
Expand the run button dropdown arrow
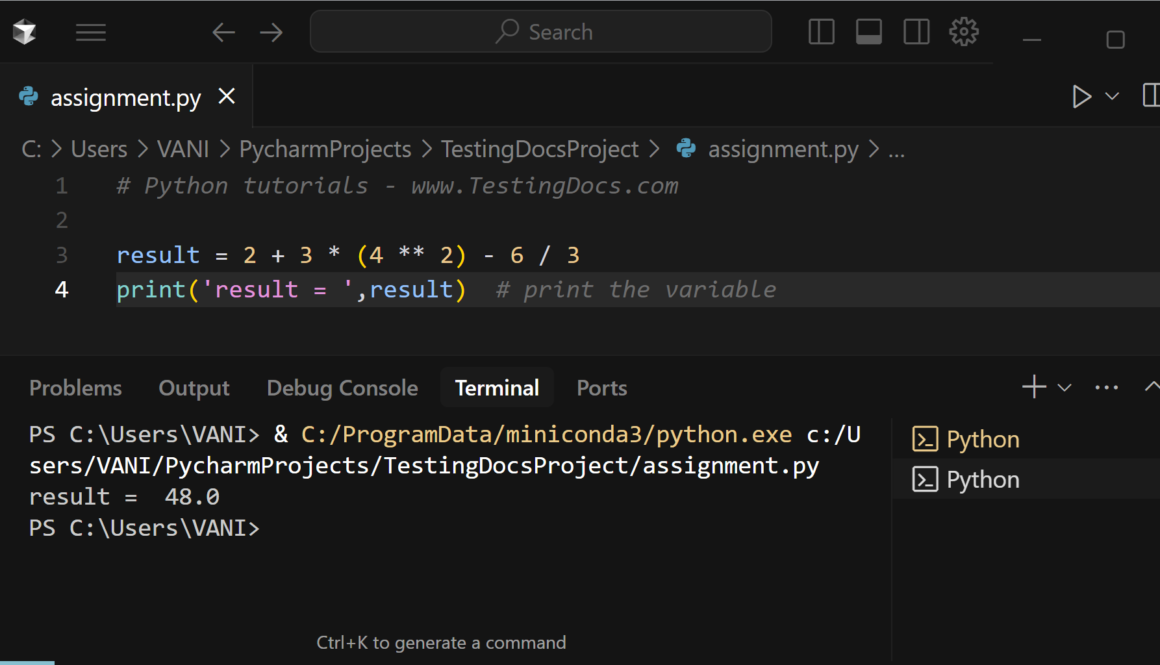click(x=1111, y=96)
